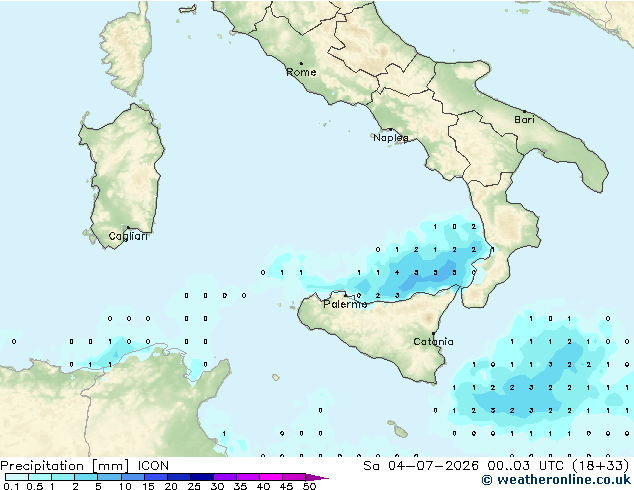Click the legend label '50'
634x490 pixels.
pyautogui.click(x=309, y=486)
